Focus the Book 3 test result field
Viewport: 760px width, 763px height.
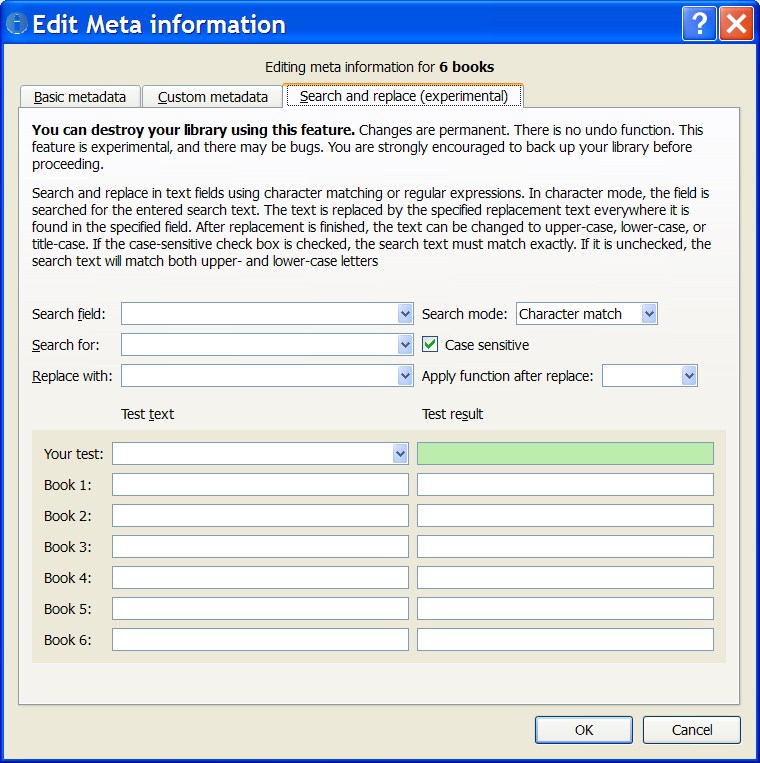pos(565,547)
